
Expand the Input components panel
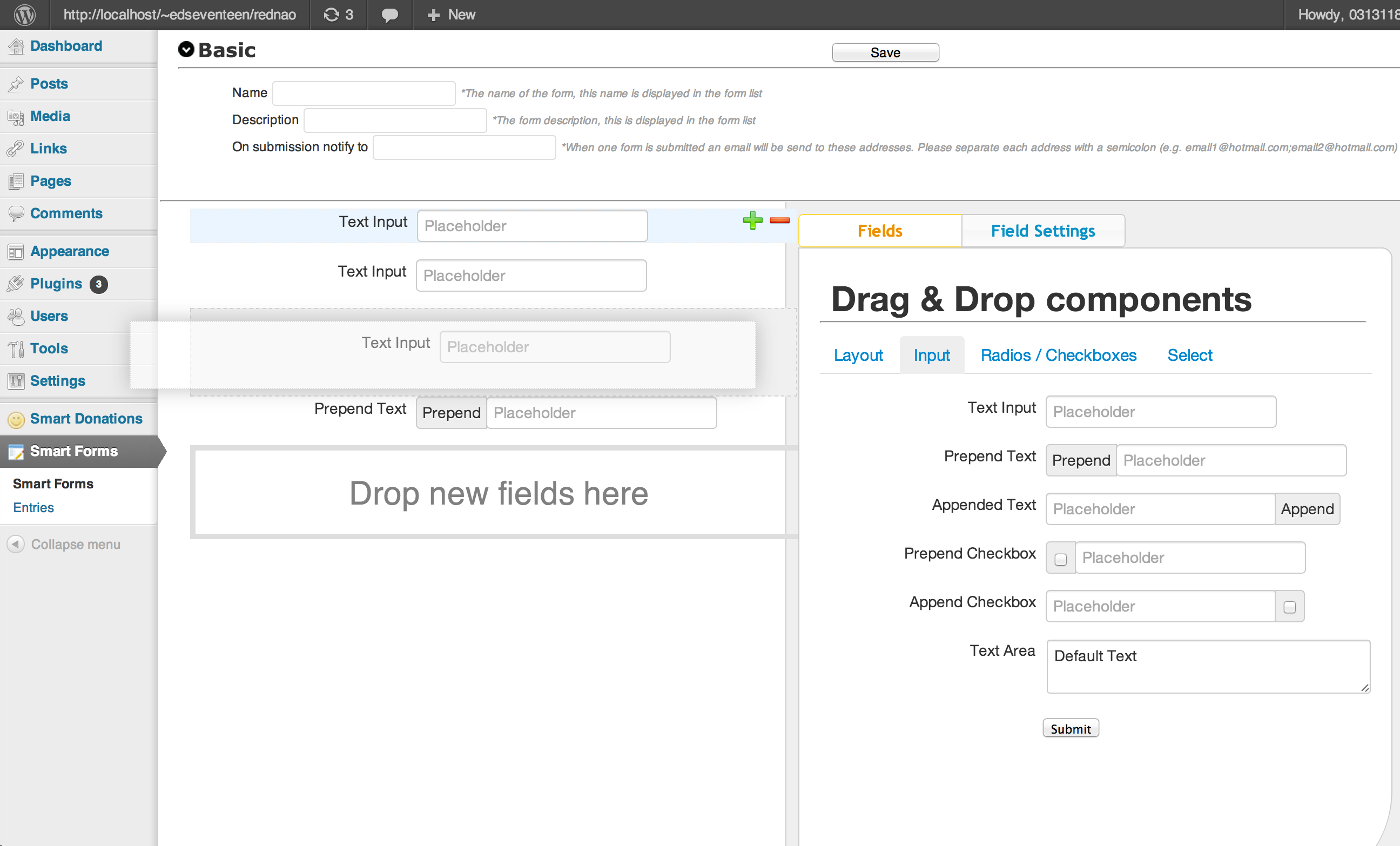coord(929,356)
